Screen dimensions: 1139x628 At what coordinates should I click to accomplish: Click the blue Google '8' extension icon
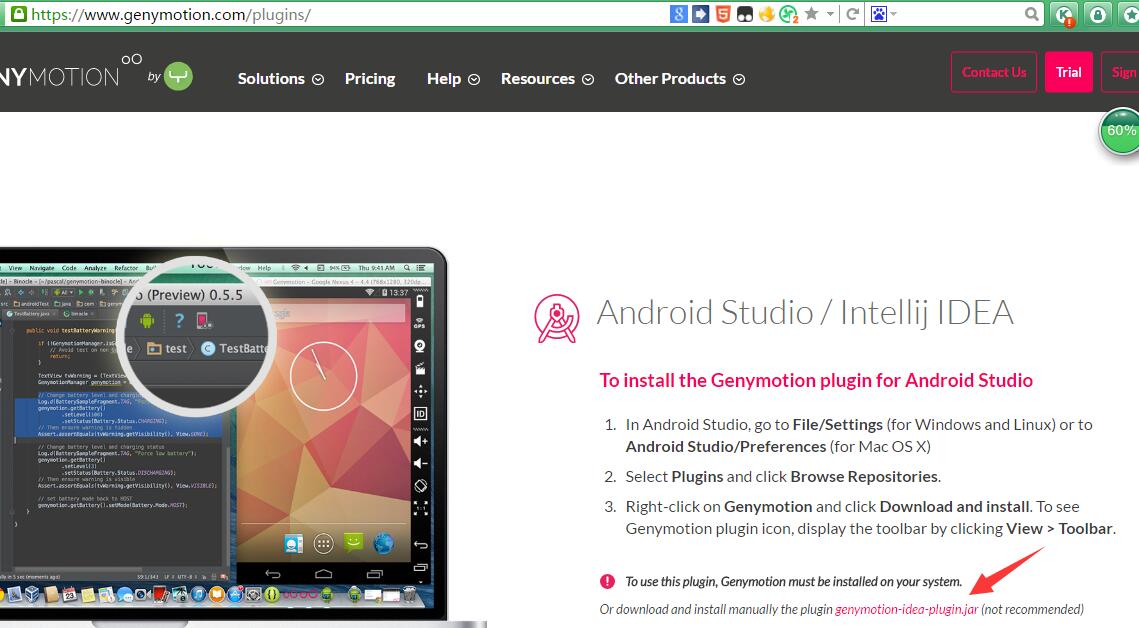[x=678, y=14]
